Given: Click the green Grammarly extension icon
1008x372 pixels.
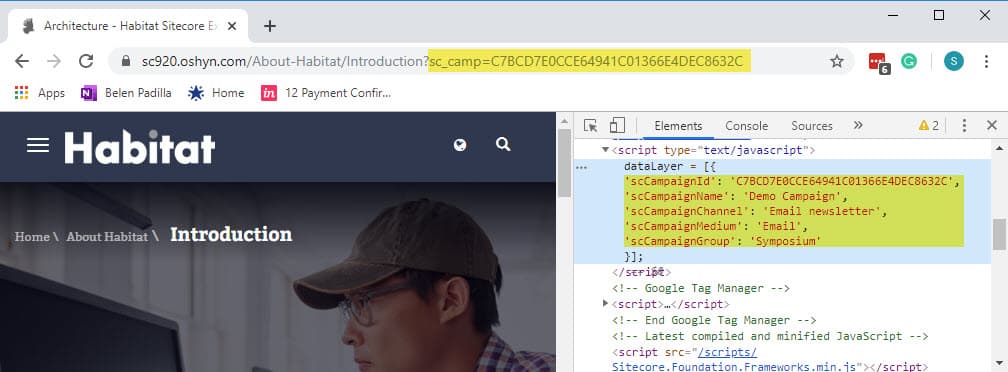Looking at the screenshot, I should pyautogui.click(x=908, y=61).
